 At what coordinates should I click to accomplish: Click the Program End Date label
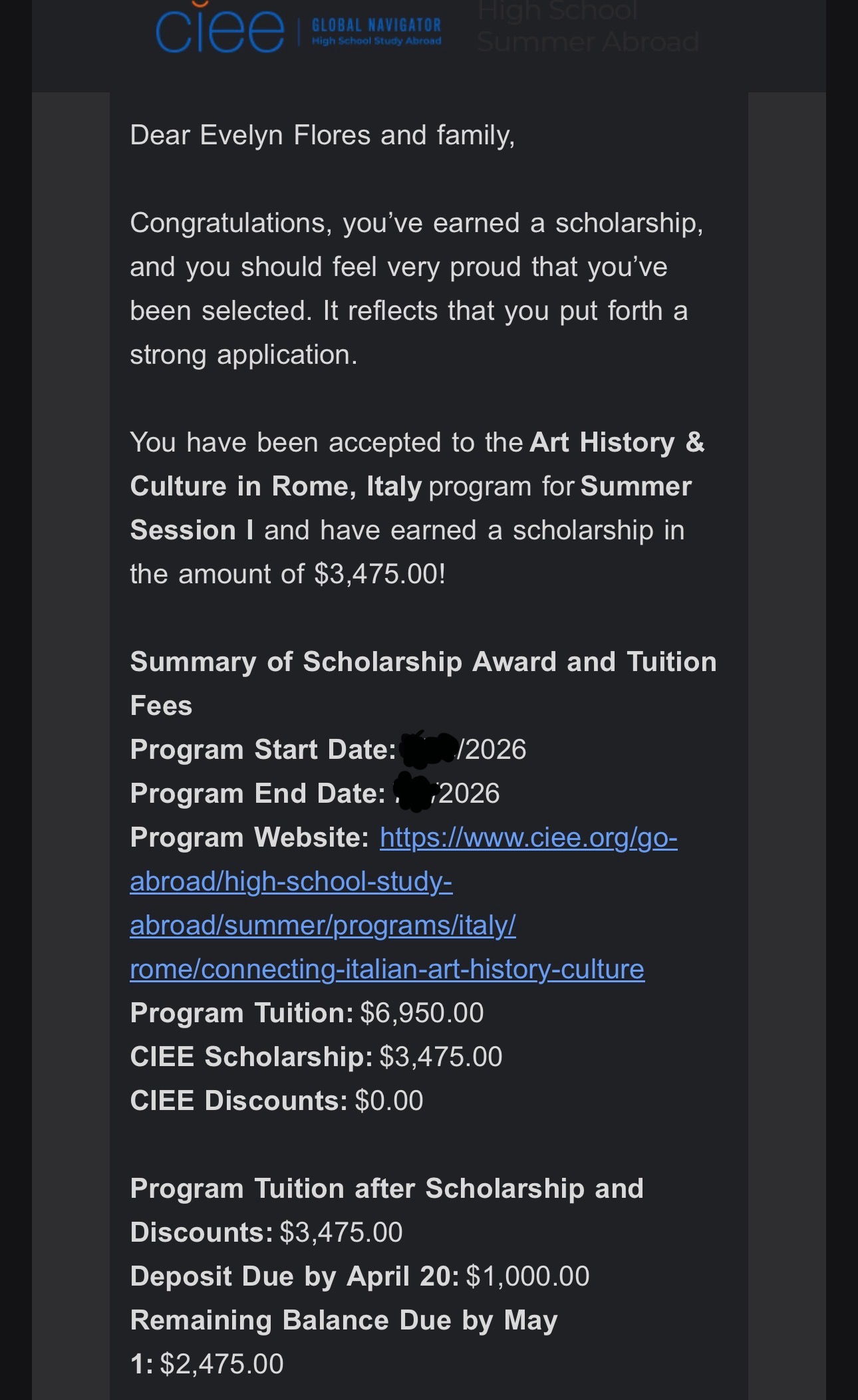coord(257,793)
